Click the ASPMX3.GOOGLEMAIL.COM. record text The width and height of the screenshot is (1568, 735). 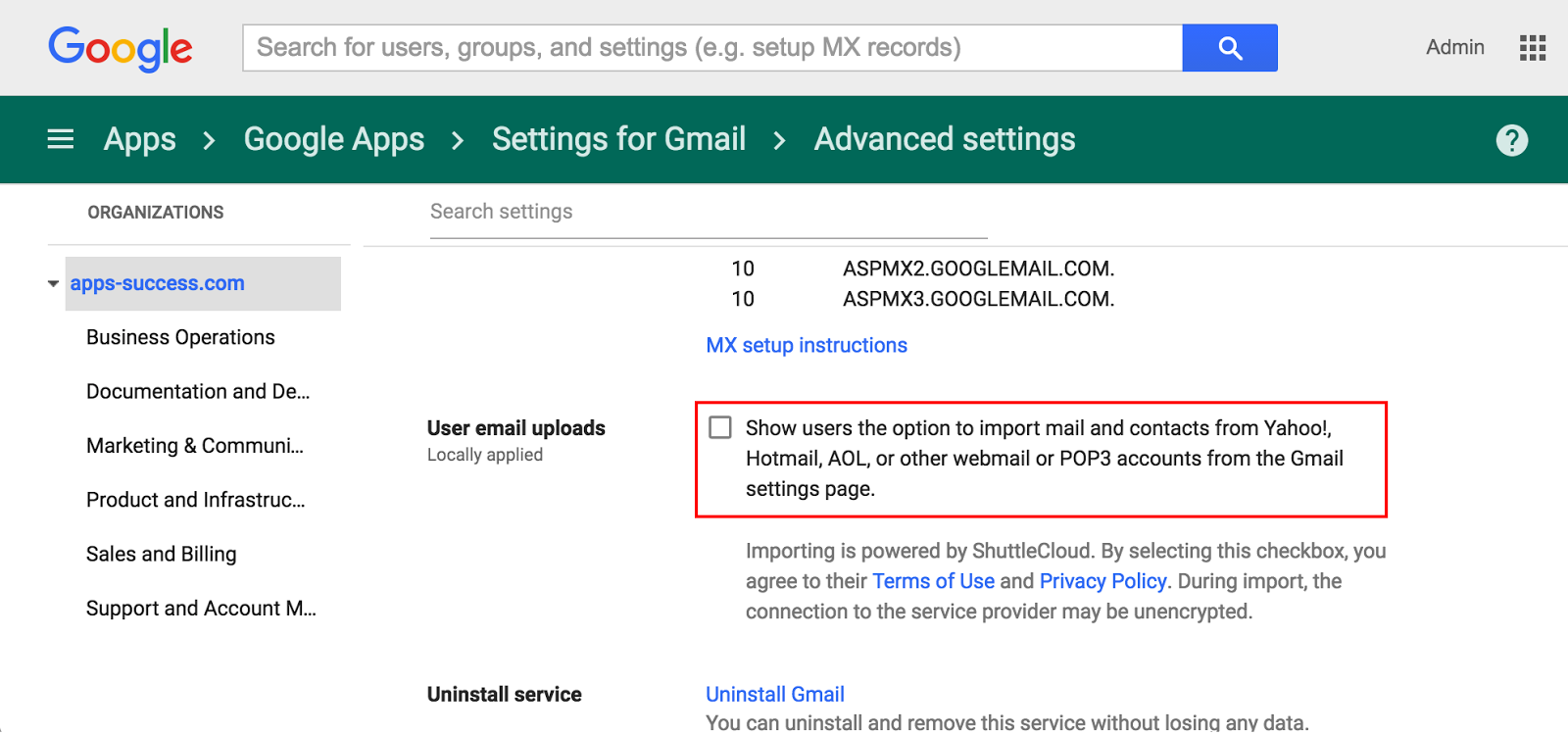coord(979,299)
